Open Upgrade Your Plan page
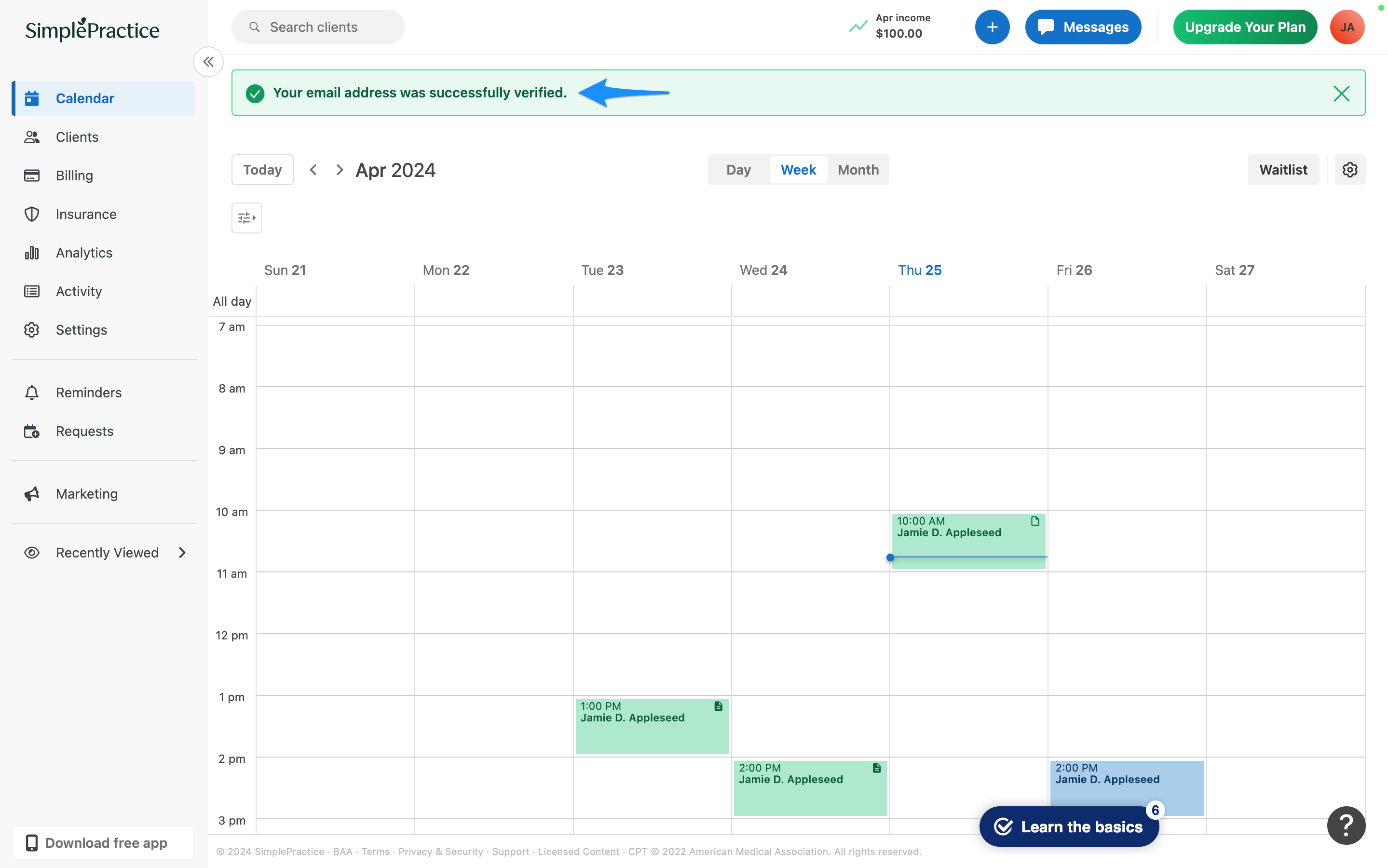 [x=1245, y=27]
